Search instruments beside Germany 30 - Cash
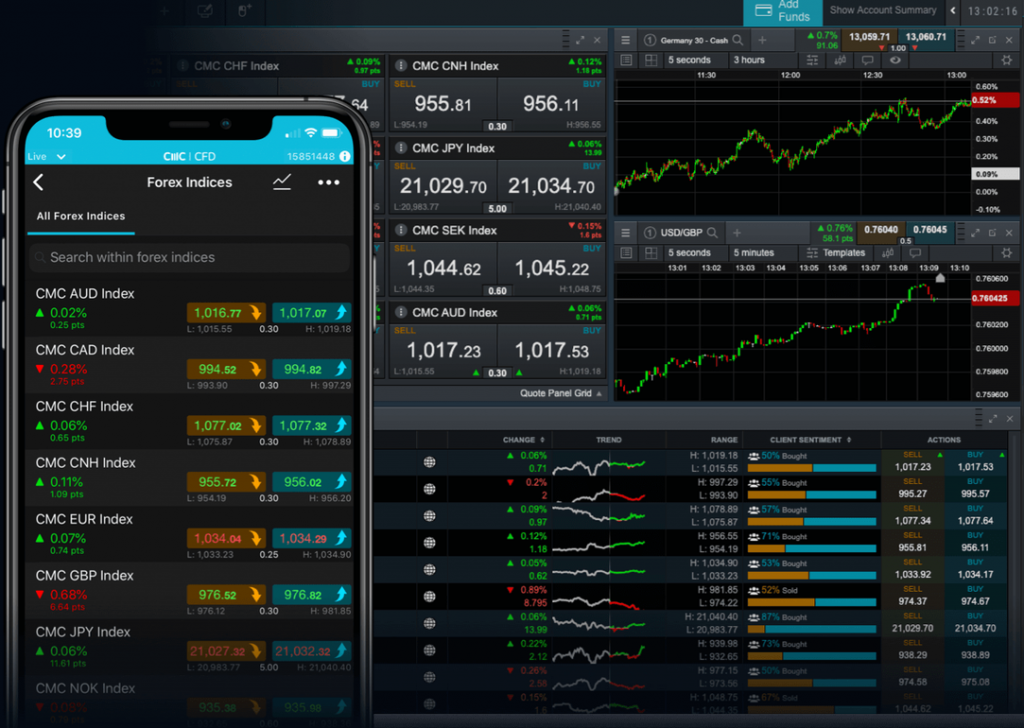The image size is (1024, 728). coord(738,40)
